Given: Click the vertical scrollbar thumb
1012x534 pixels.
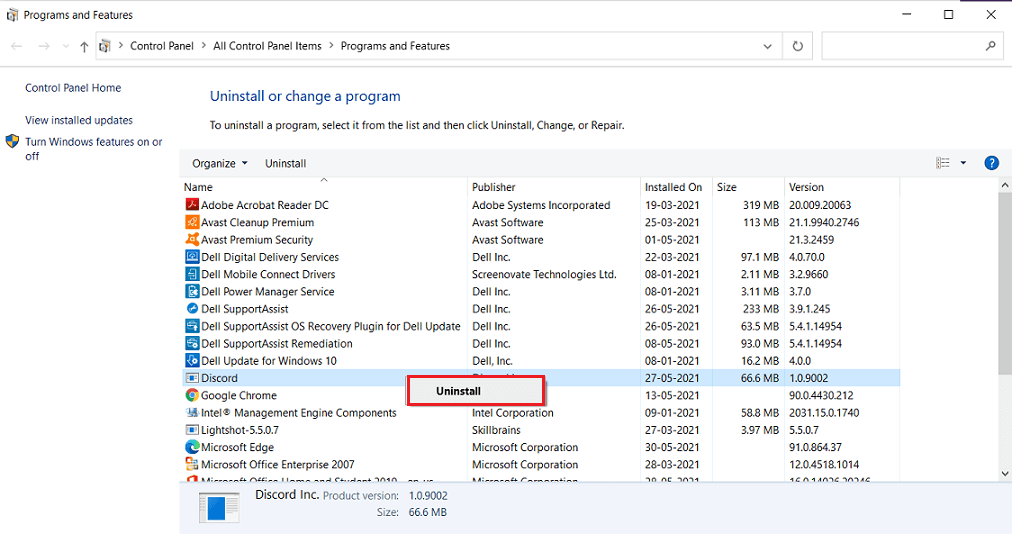Looking at the screenshot, I should tap(1004, 282).
